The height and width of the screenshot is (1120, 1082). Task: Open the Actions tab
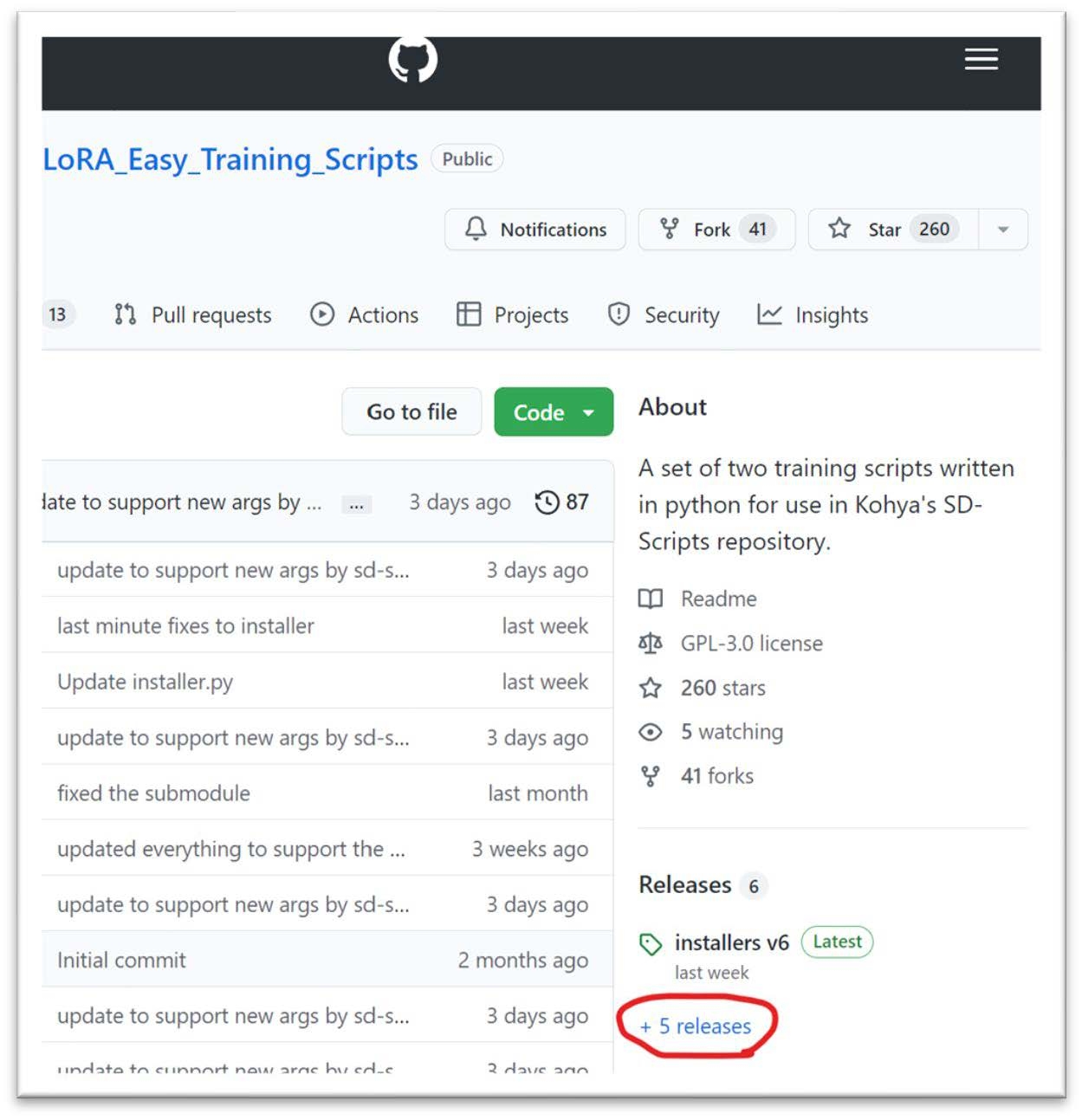coord(364,315)
